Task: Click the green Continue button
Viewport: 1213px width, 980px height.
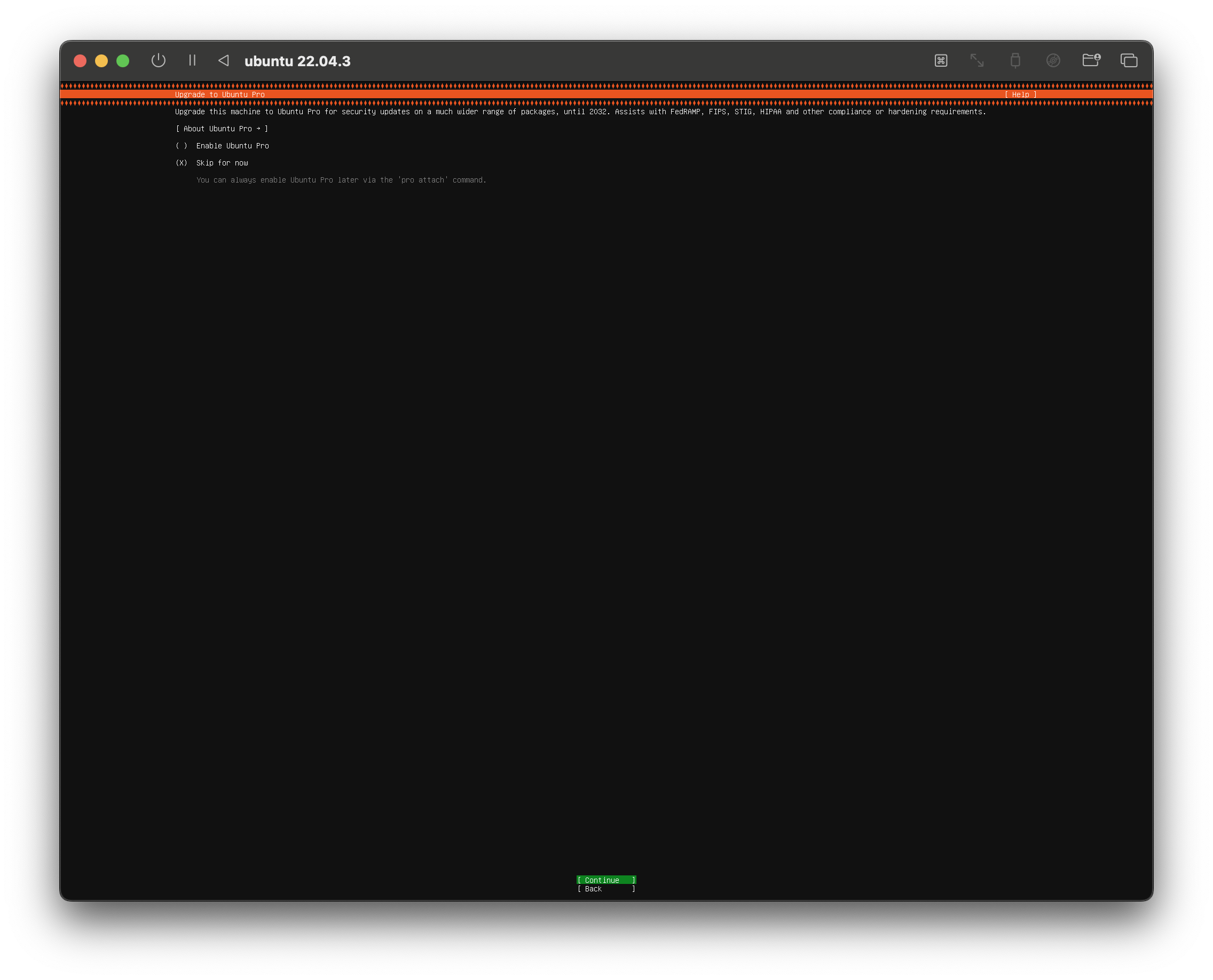Action: click(606, 880)
